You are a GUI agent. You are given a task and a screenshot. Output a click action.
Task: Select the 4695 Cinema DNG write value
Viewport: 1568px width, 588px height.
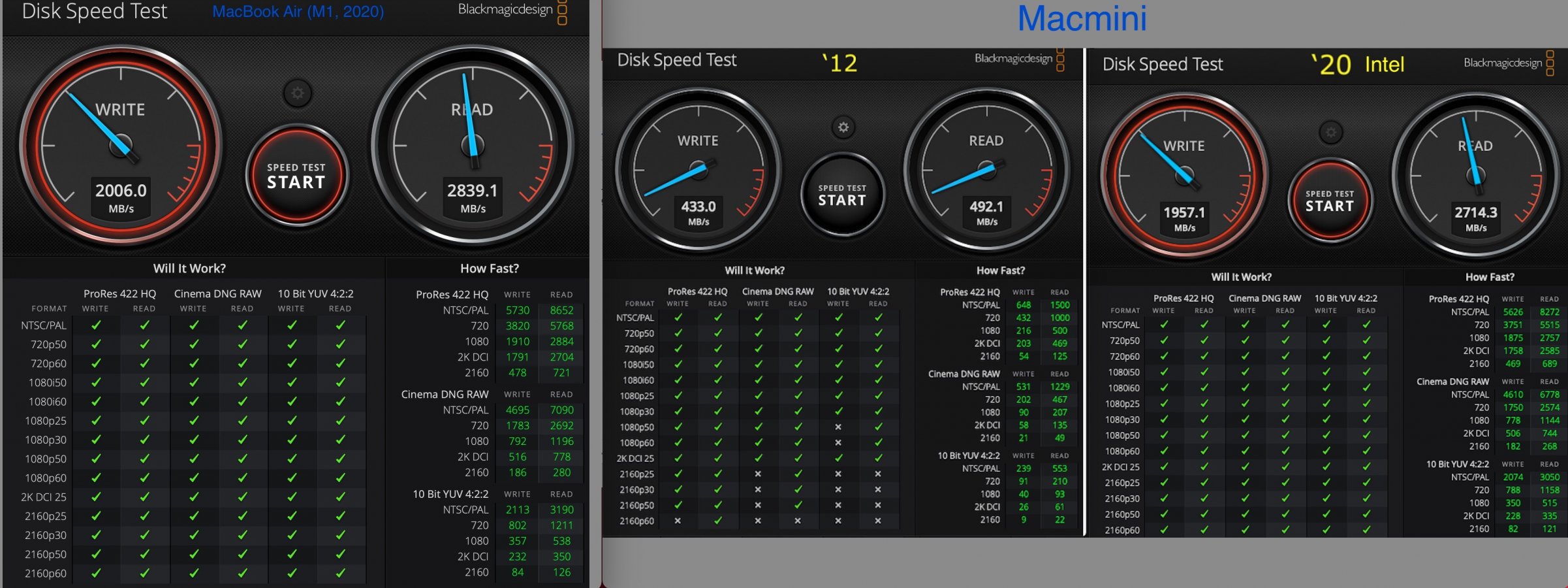[518, 410]
